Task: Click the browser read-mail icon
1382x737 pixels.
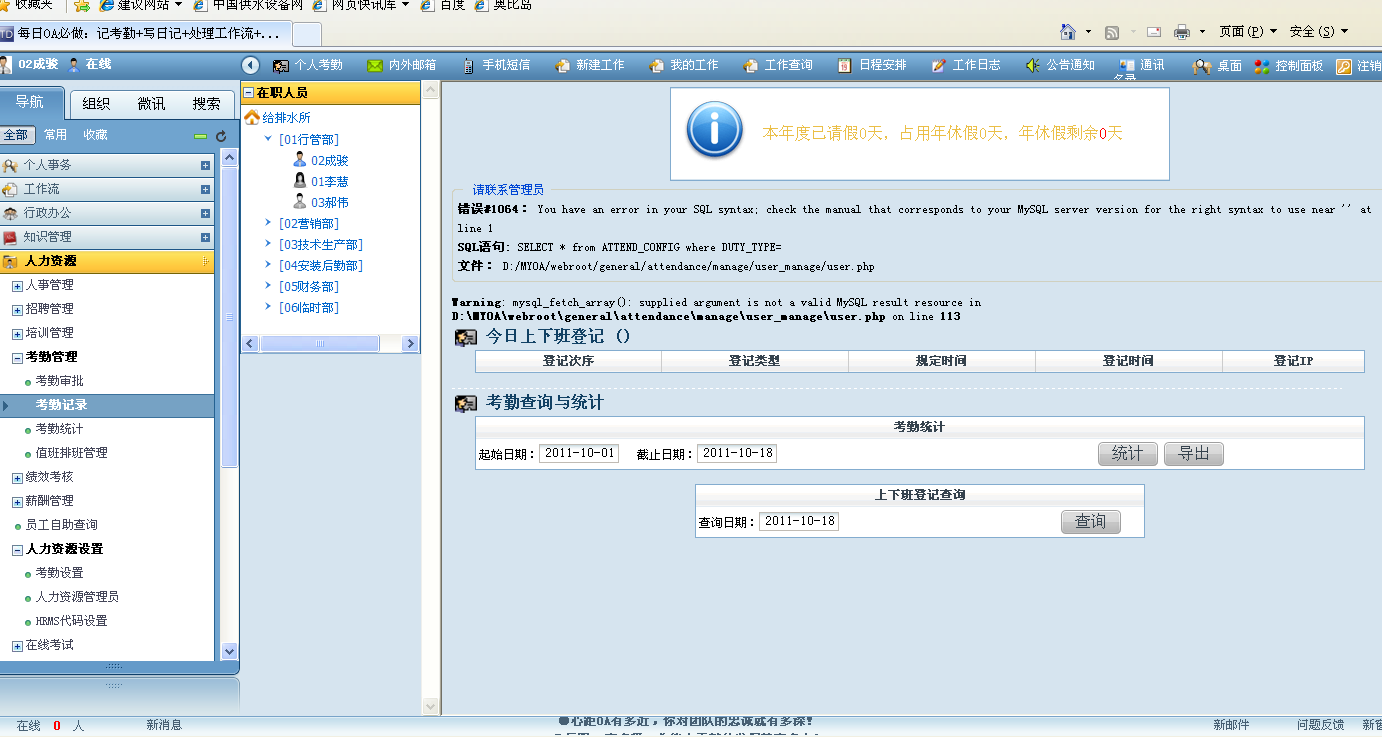Action: (1154, 32)
